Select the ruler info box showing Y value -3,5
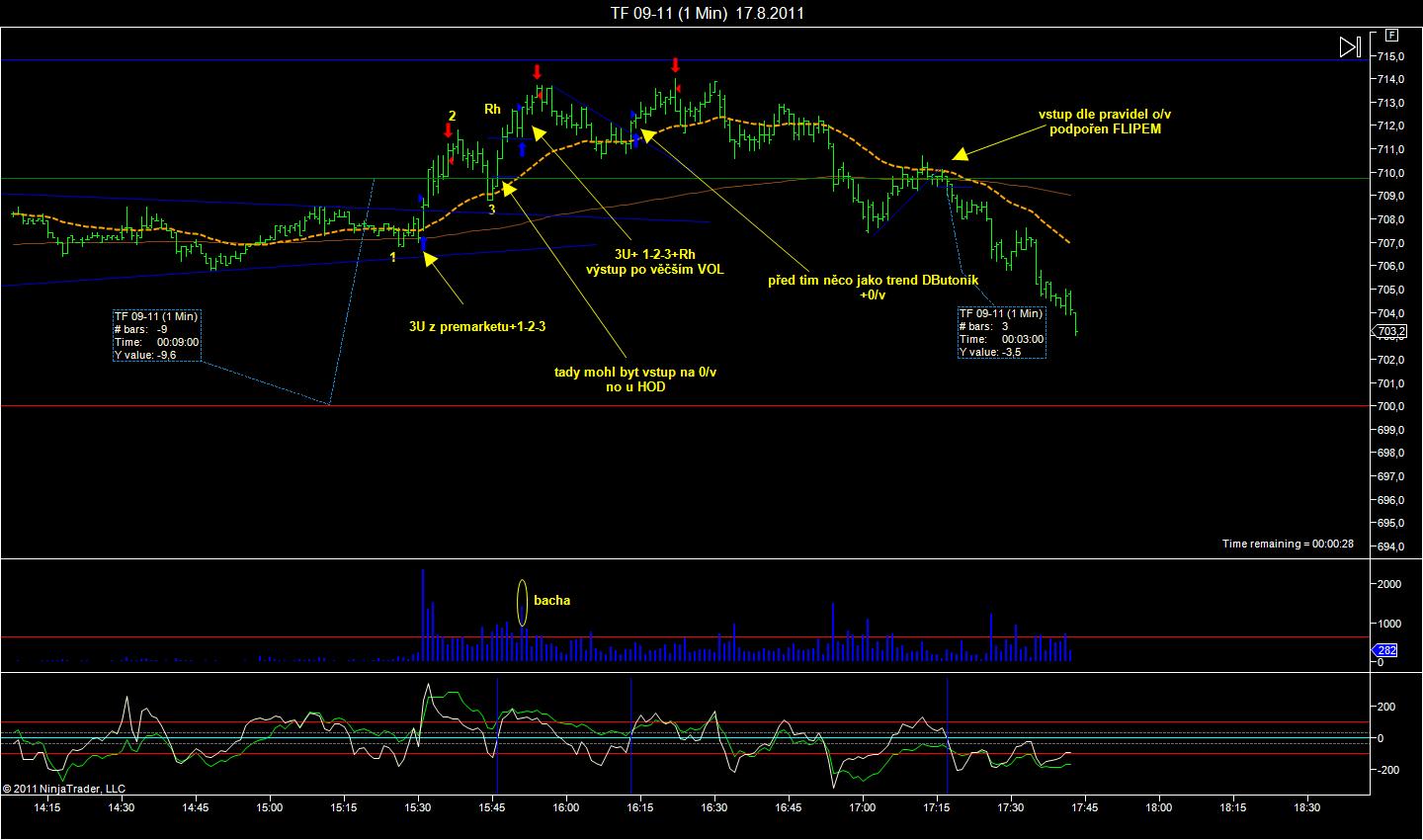The image size is (1423, 840). tap(1001, 332)
